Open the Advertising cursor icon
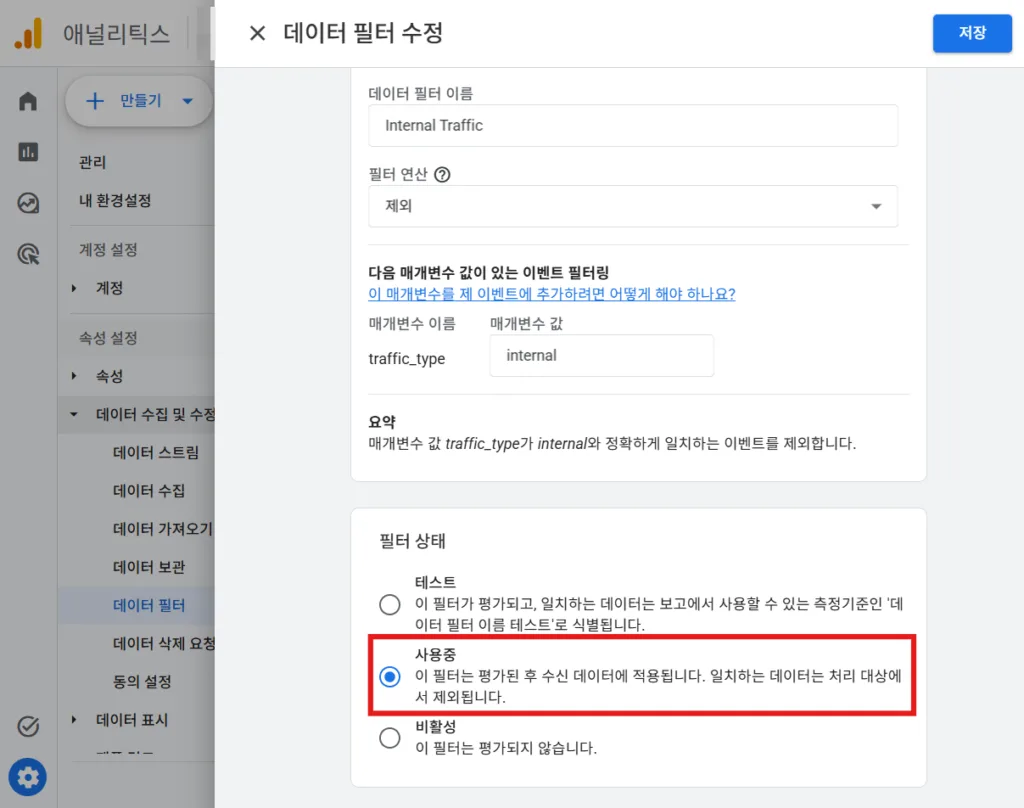 click(28, 253)
